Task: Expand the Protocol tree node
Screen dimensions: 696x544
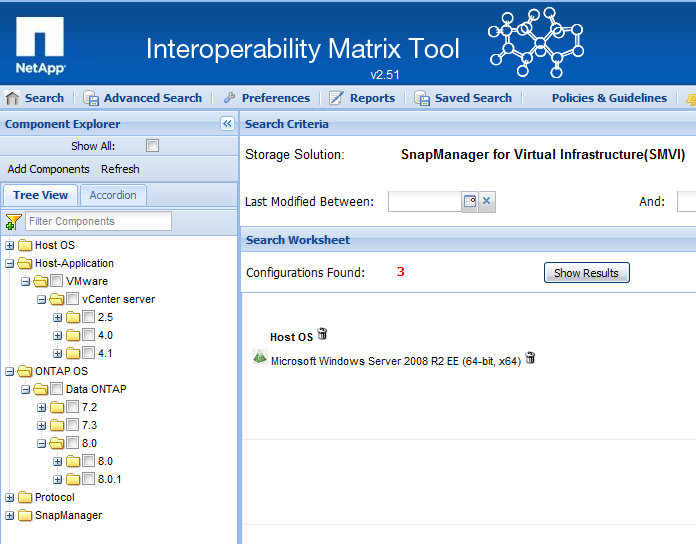Action: pyautogui.click(x=10, y=497)
